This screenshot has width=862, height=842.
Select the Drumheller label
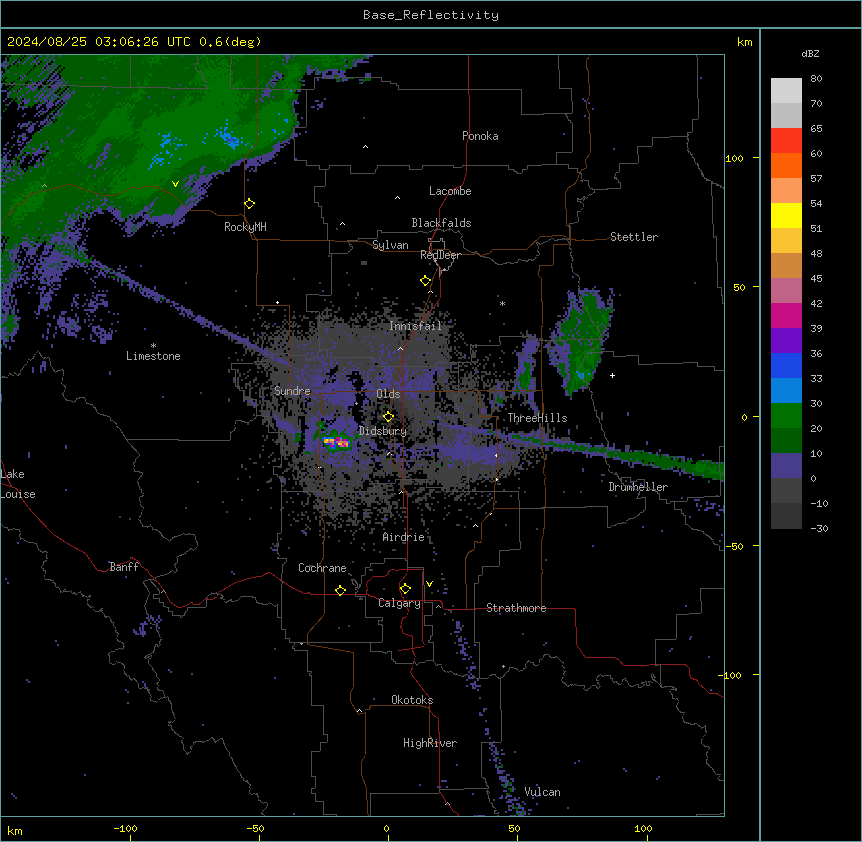click(x=638, y=487)
